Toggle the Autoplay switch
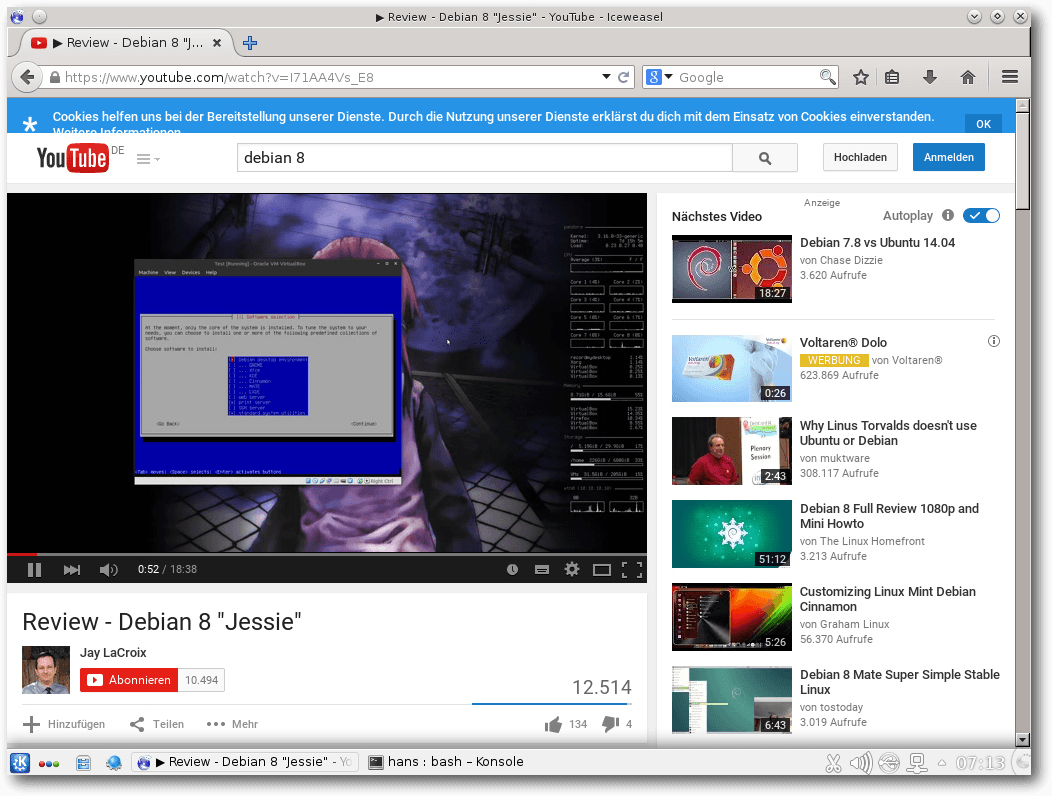 pos(981,215)
